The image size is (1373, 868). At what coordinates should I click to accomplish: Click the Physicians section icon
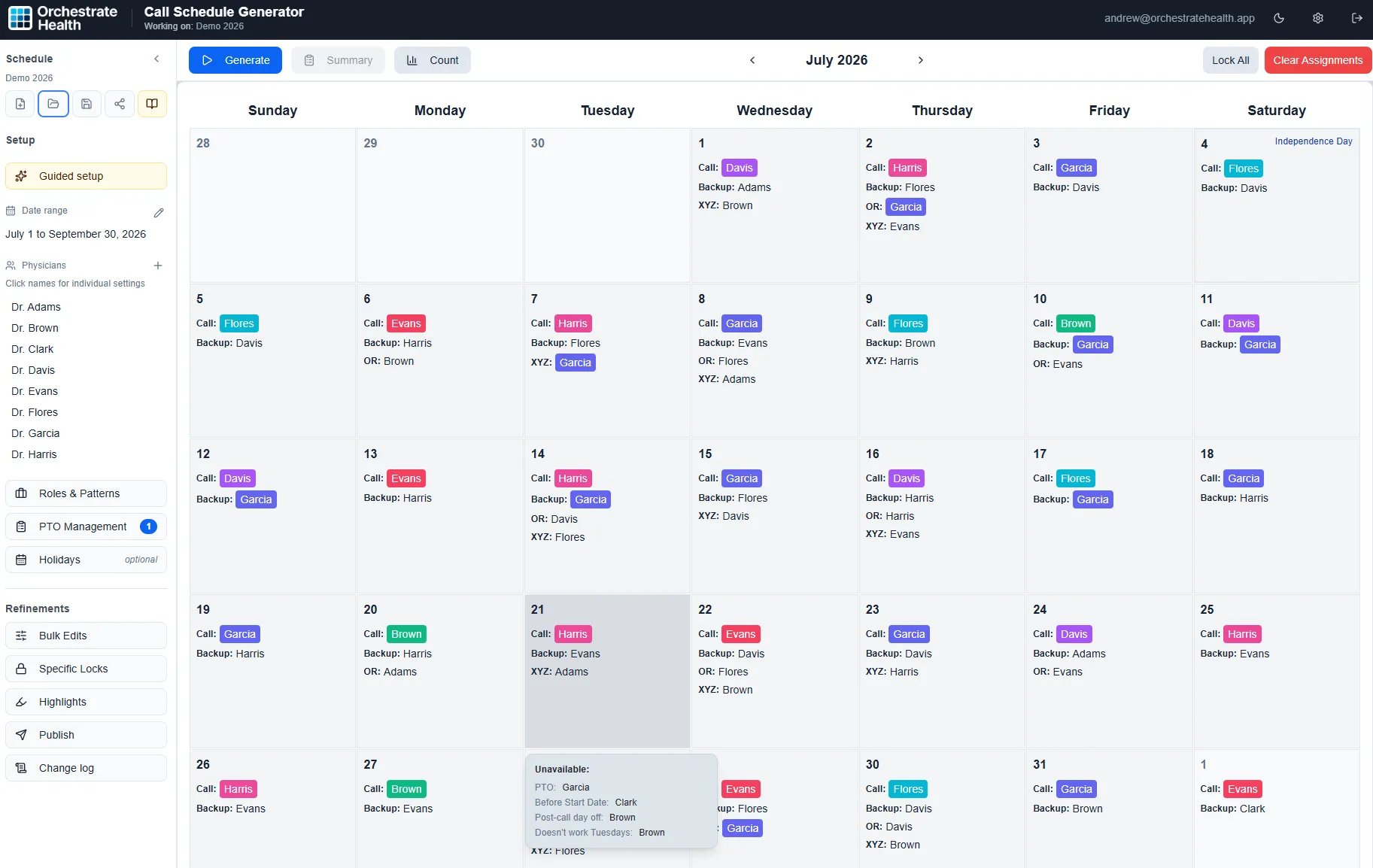11,266
